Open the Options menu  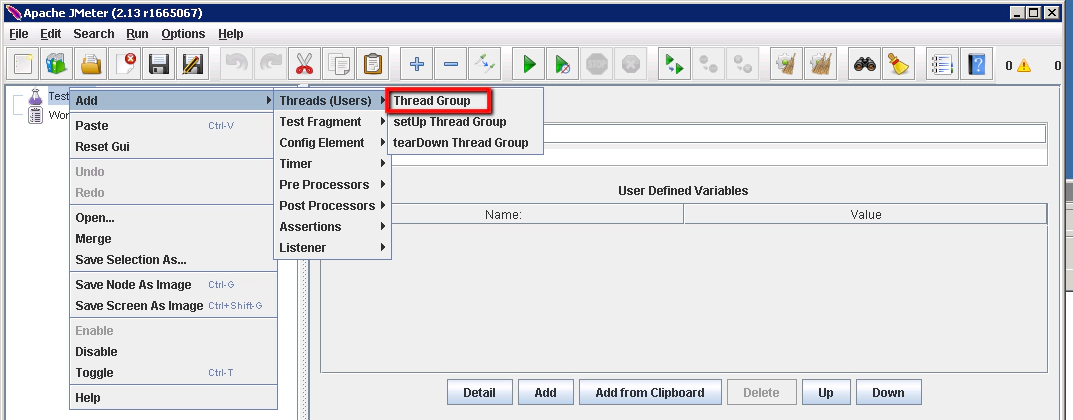click(x=183, y=34)
